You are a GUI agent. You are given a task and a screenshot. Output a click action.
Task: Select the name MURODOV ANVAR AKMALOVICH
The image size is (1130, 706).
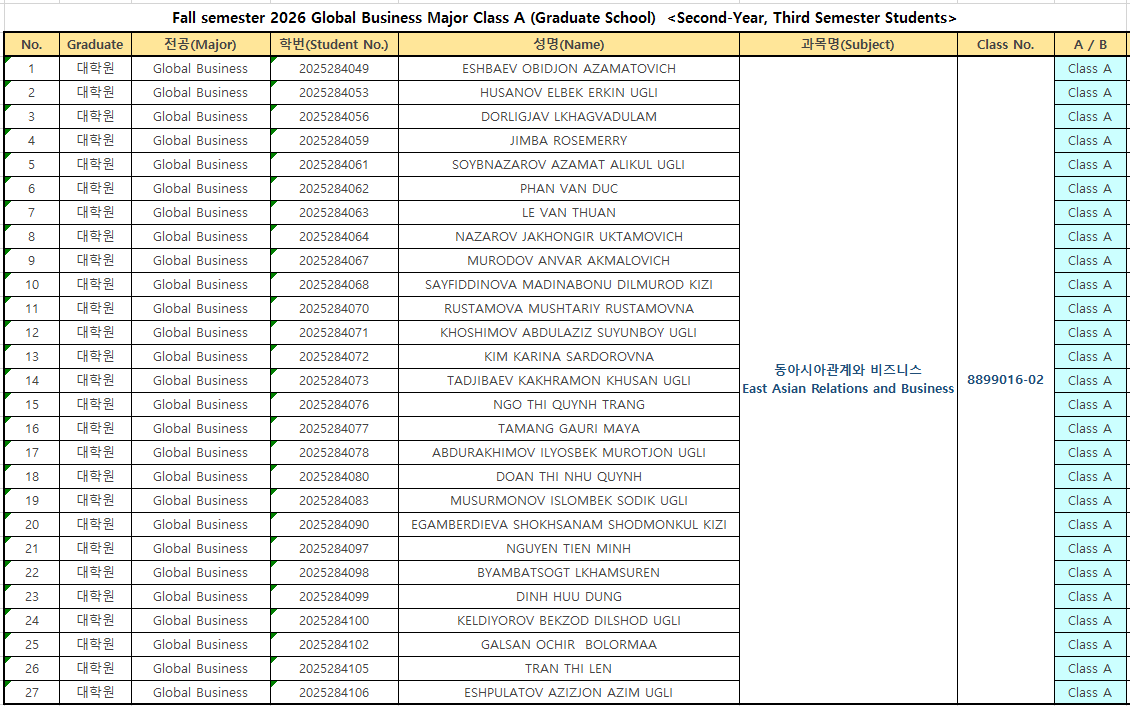569,261
